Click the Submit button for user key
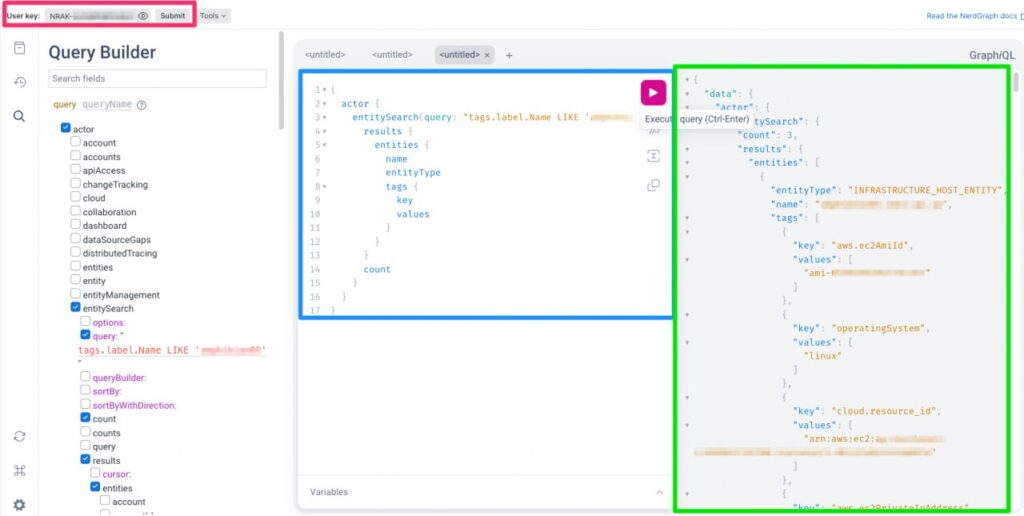Screen dimensions: 1024x516 (172, 16)
